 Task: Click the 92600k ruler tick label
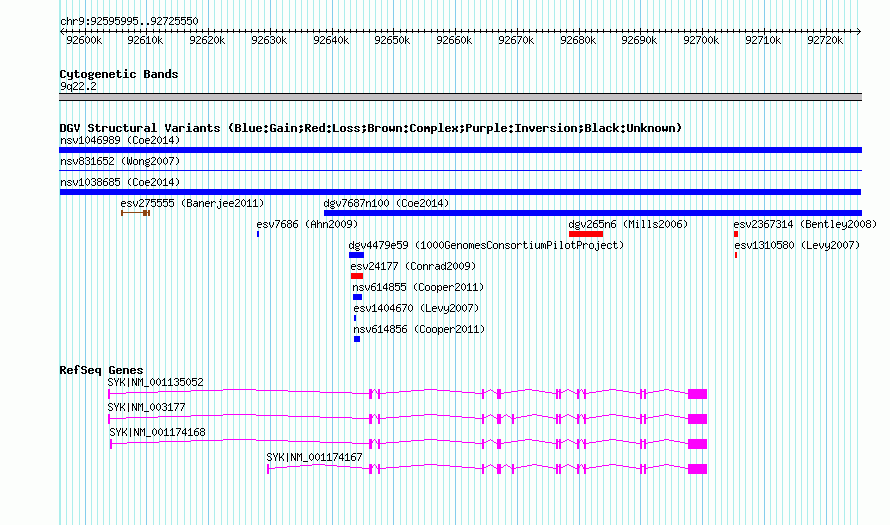tap(84, 40)
